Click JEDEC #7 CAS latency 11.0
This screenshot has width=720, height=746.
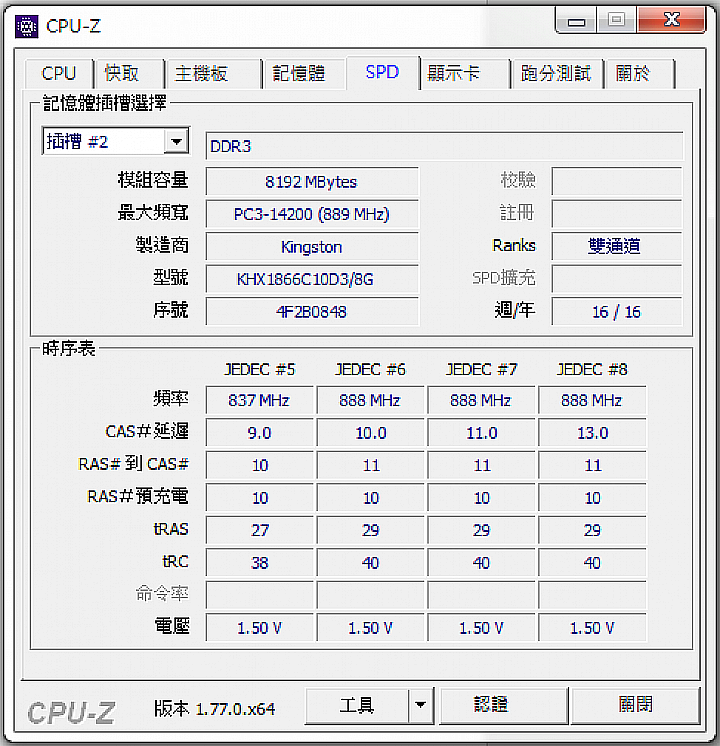coord(481,433)
